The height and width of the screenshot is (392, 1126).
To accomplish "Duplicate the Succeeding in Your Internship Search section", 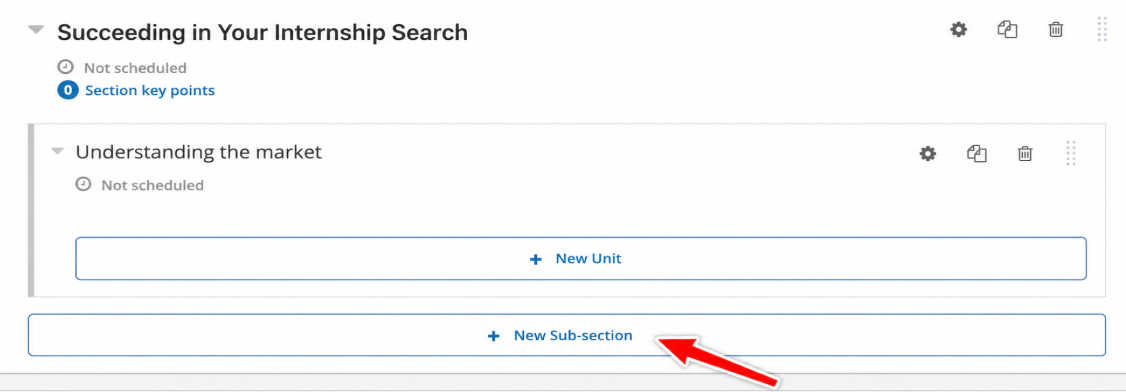I will click(x=1008, y=30).
